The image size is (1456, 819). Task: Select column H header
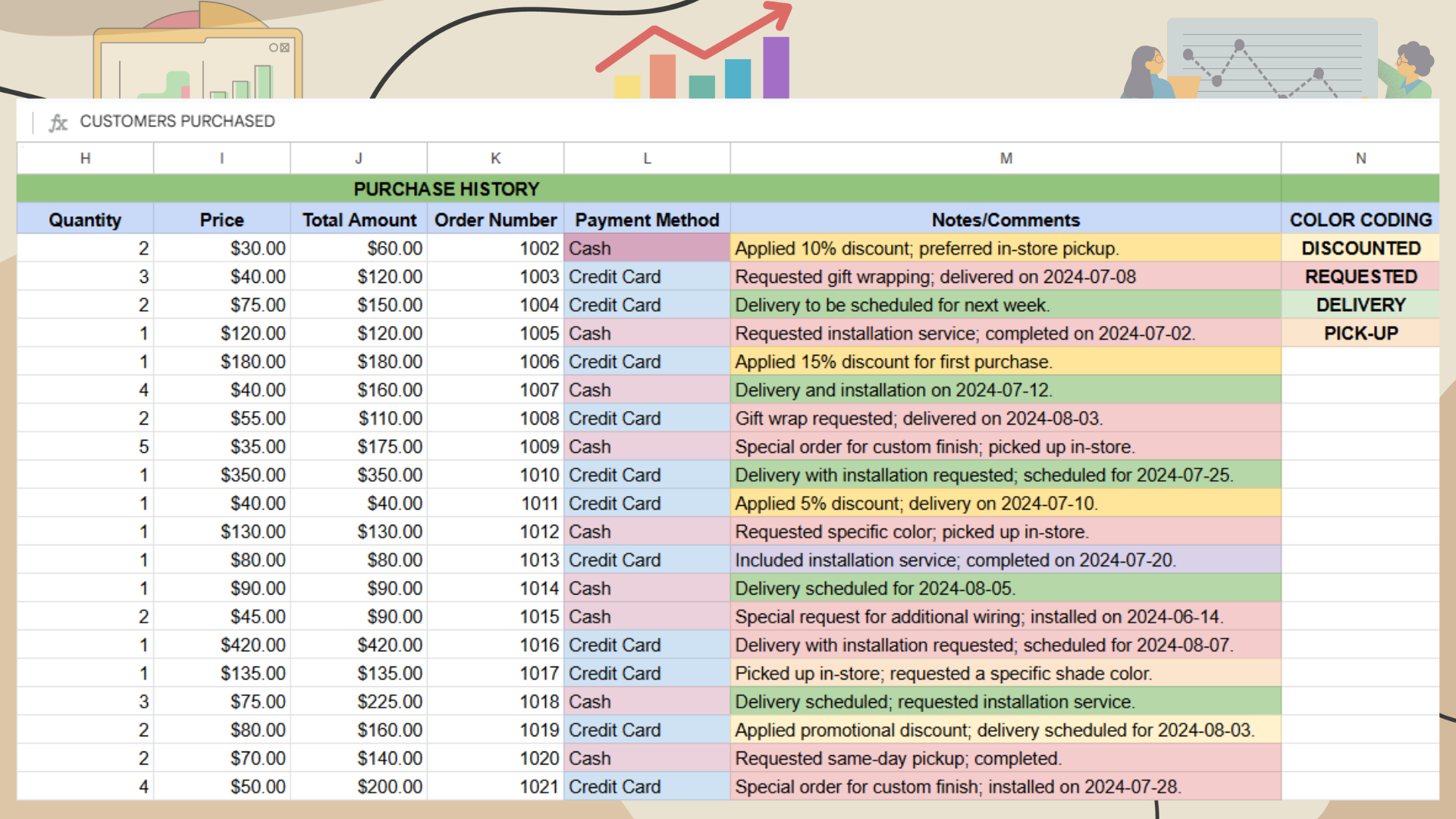[85, 158]
